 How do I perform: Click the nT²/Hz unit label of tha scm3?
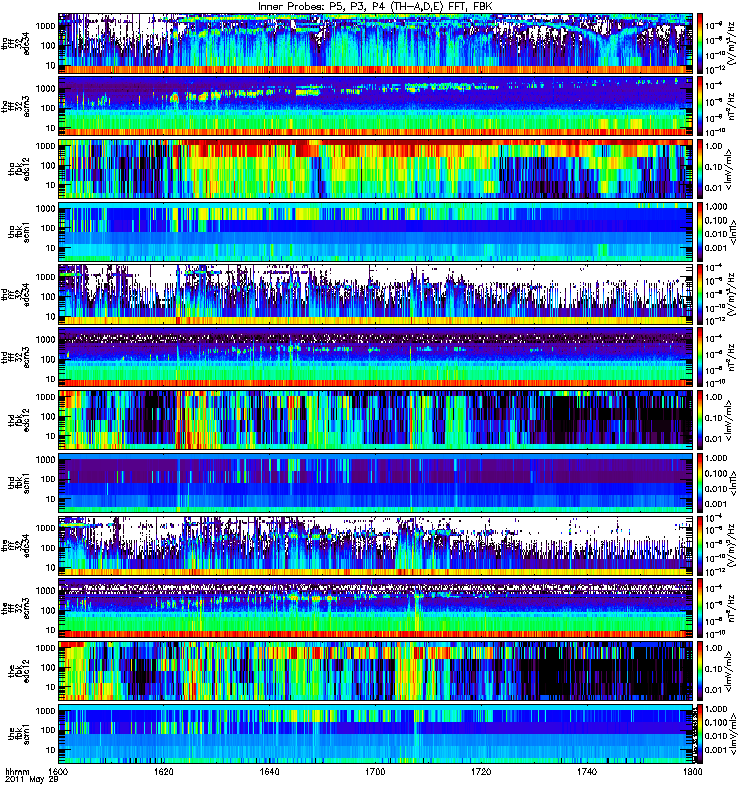731,106
